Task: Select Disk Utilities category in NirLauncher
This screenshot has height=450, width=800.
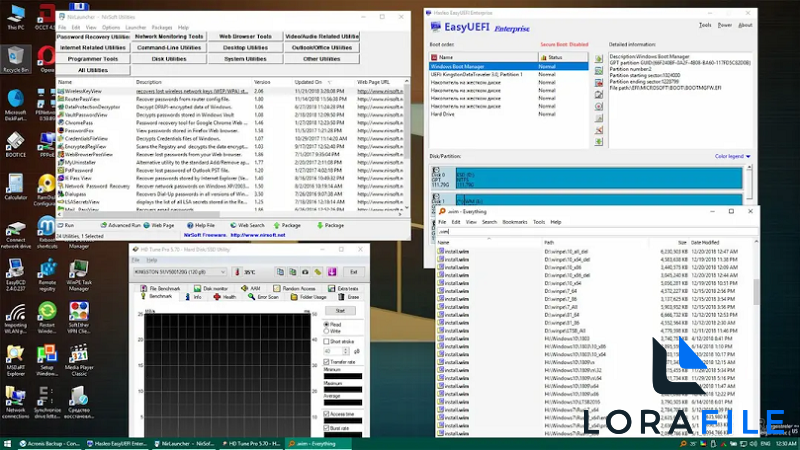Action: pos(169,59)
